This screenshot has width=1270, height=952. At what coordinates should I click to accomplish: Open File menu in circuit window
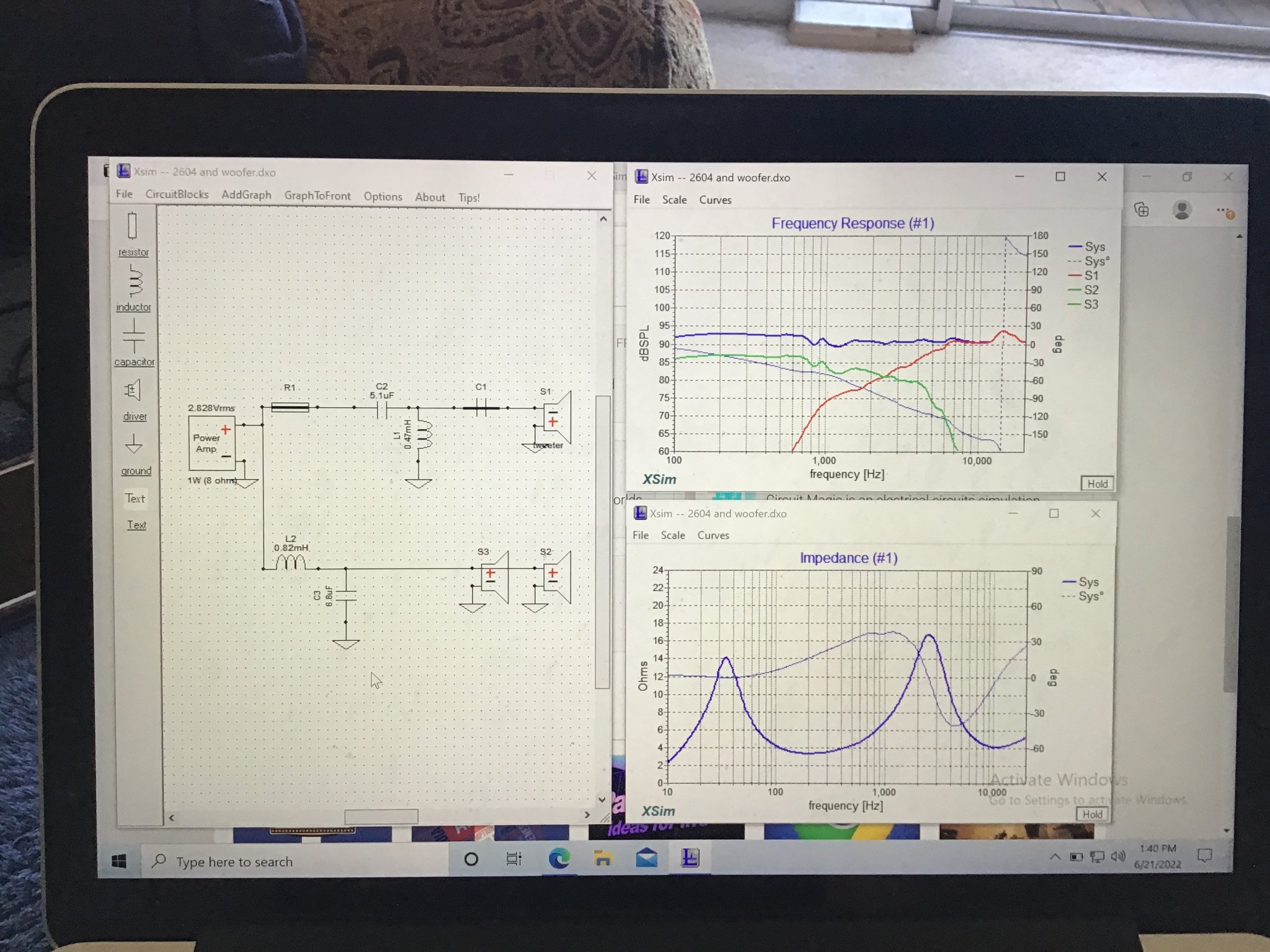point(124,194)
